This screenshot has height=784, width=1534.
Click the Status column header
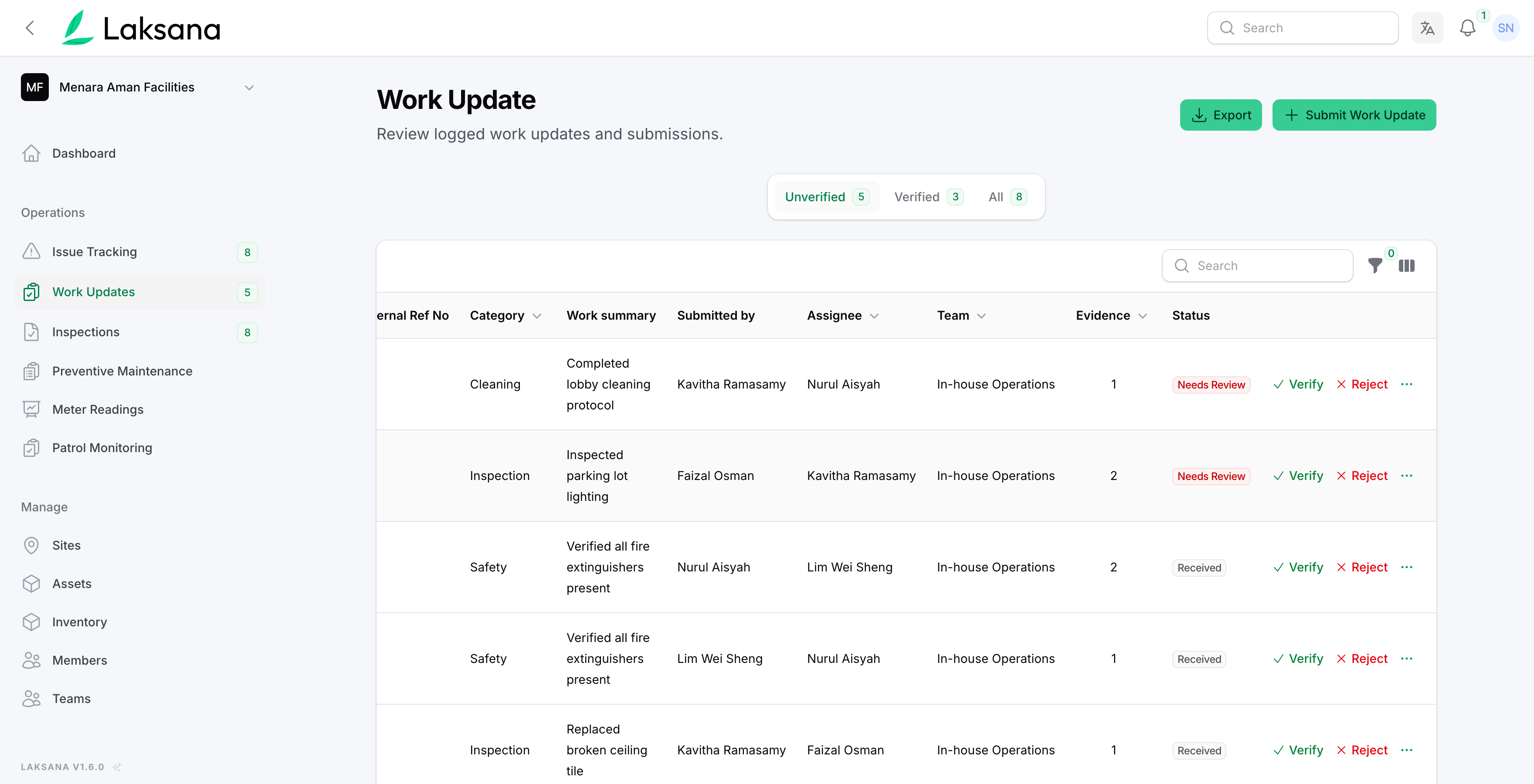pyautogui.click(x=1191, y=315)
